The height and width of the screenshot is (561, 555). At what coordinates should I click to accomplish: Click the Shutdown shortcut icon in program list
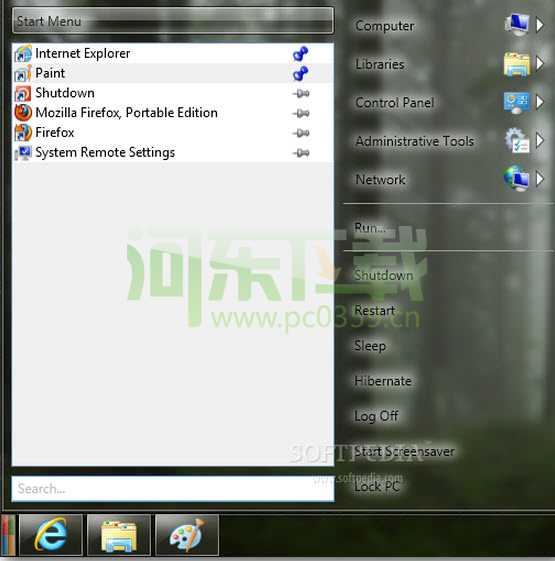pos(23,93)
